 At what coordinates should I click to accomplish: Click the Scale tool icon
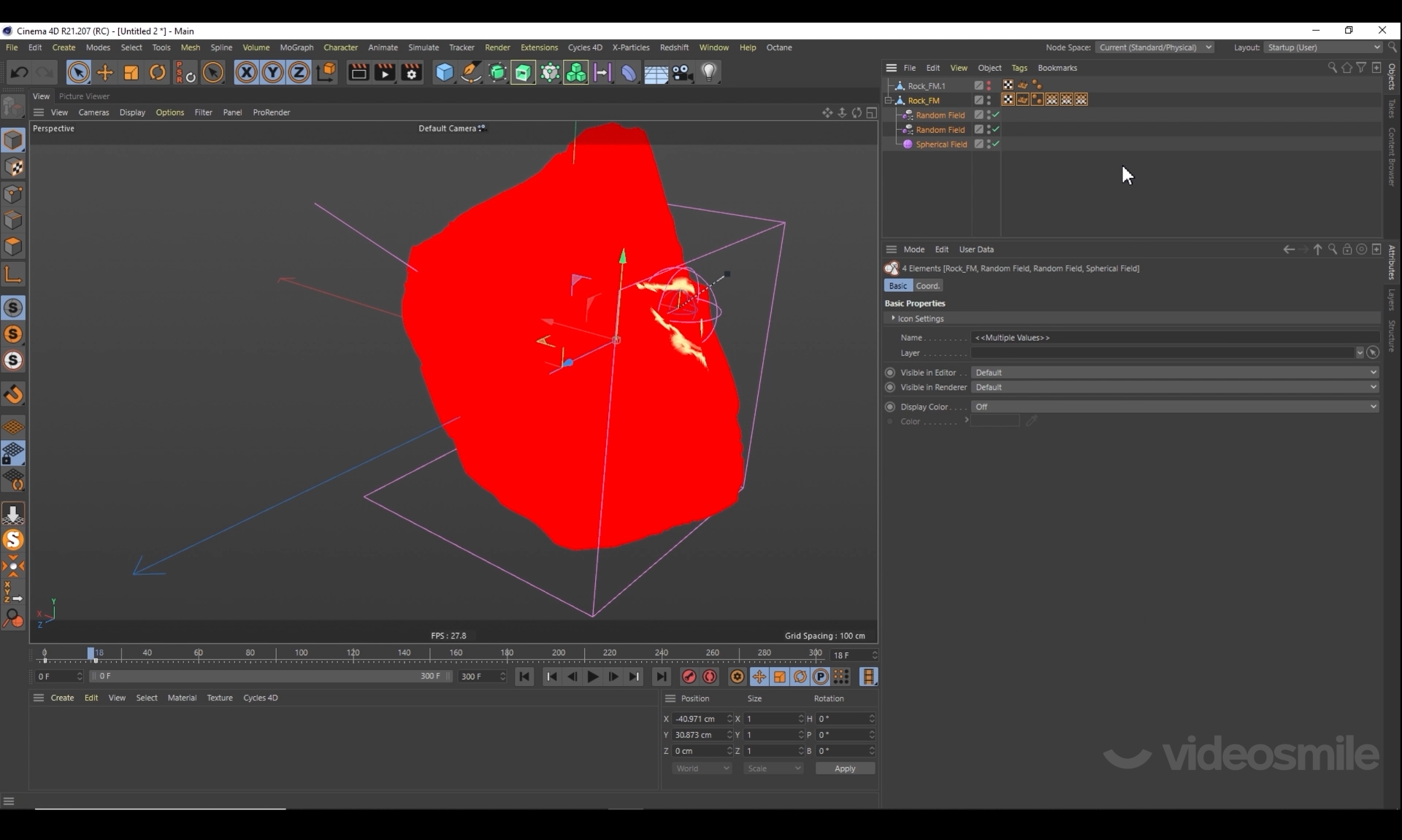click(x=131, y=72)
